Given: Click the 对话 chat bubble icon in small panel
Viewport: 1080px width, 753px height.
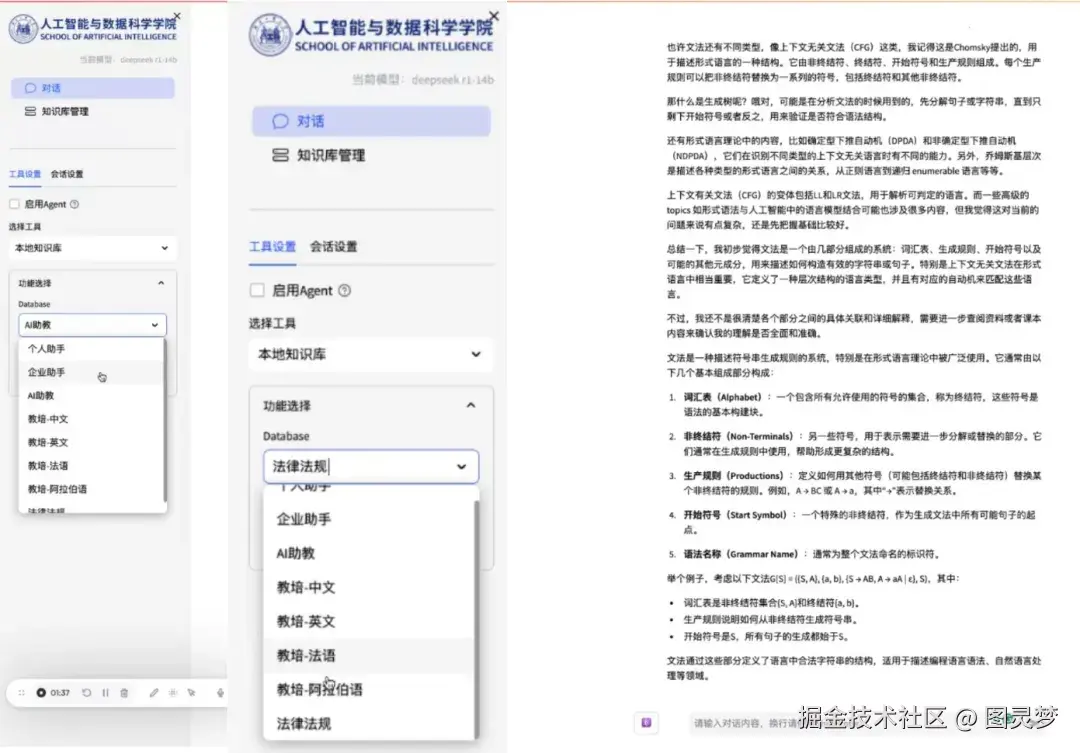Looking at the screenshot, I should coord(30,88).
